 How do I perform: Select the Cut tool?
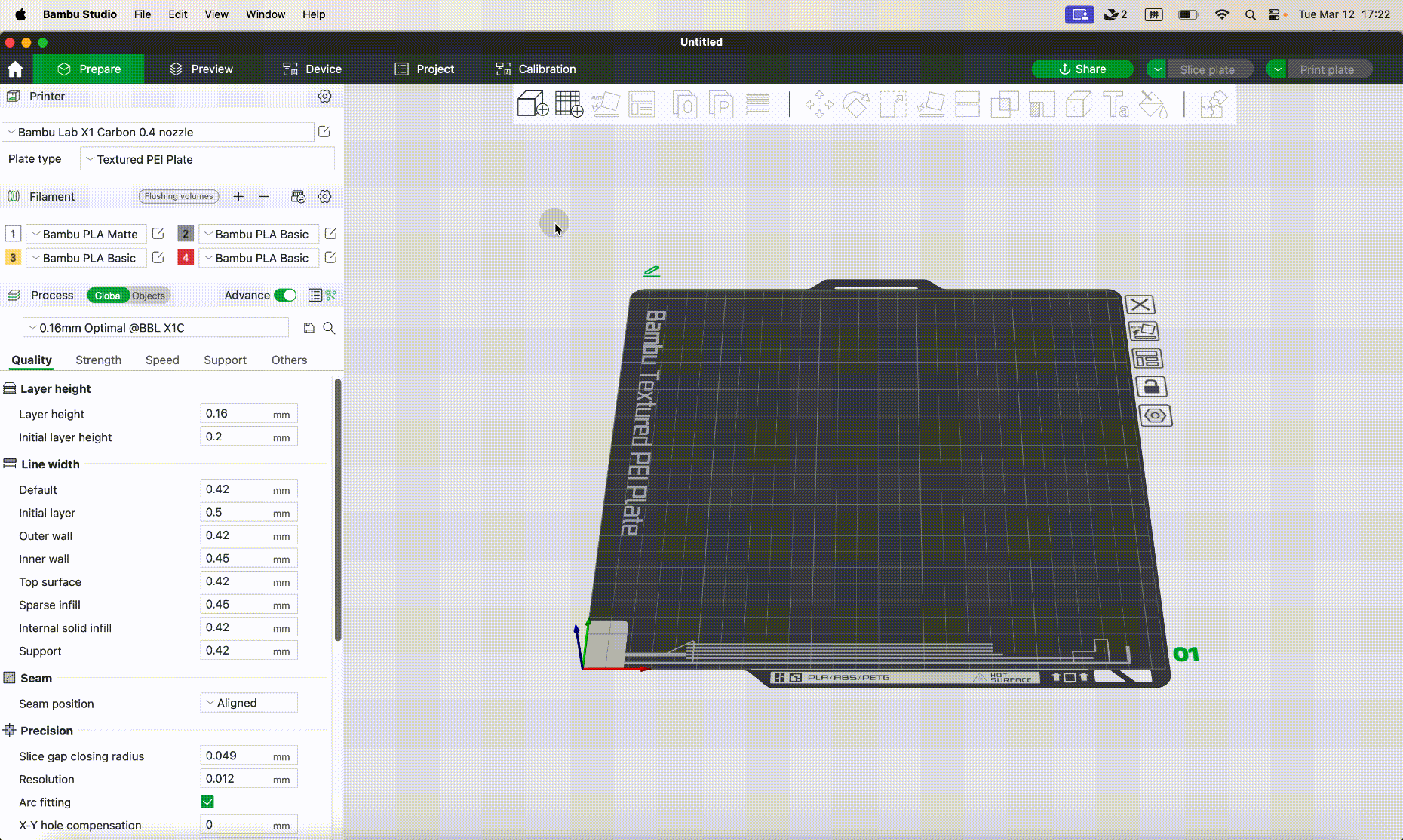pyautogui.click(x=967, y=104)
